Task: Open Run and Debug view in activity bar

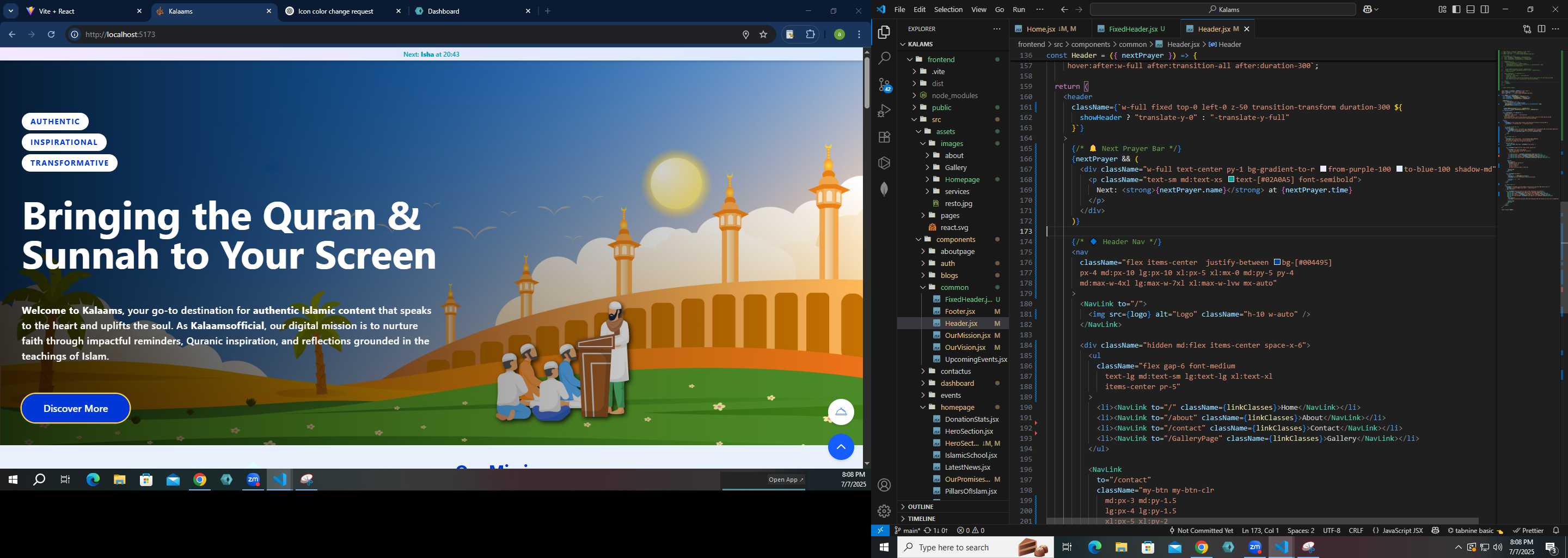Action: (x=884, y=111)
